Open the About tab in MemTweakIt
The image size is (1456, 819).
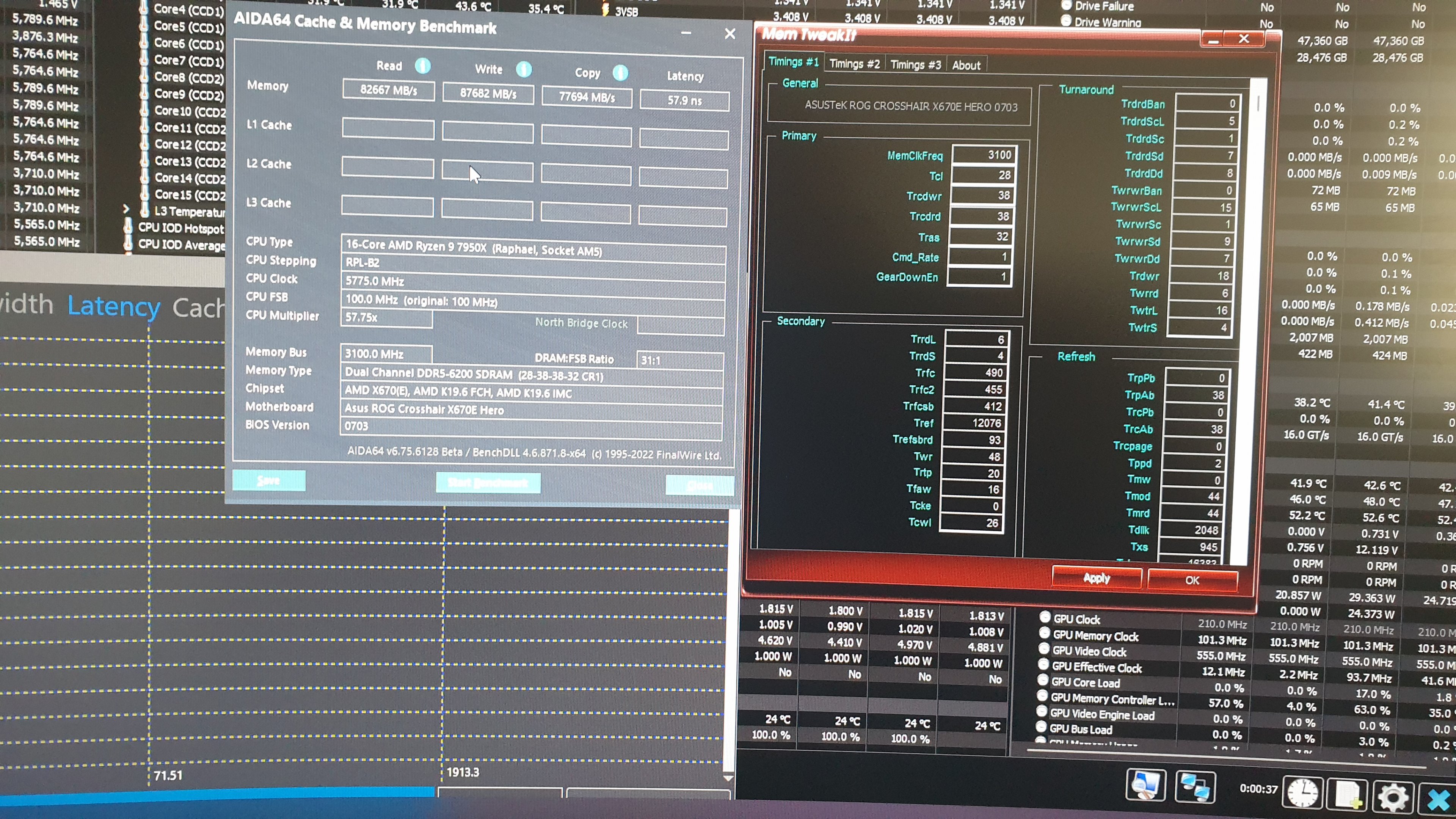pyautogui.click(x=966, y=66)
